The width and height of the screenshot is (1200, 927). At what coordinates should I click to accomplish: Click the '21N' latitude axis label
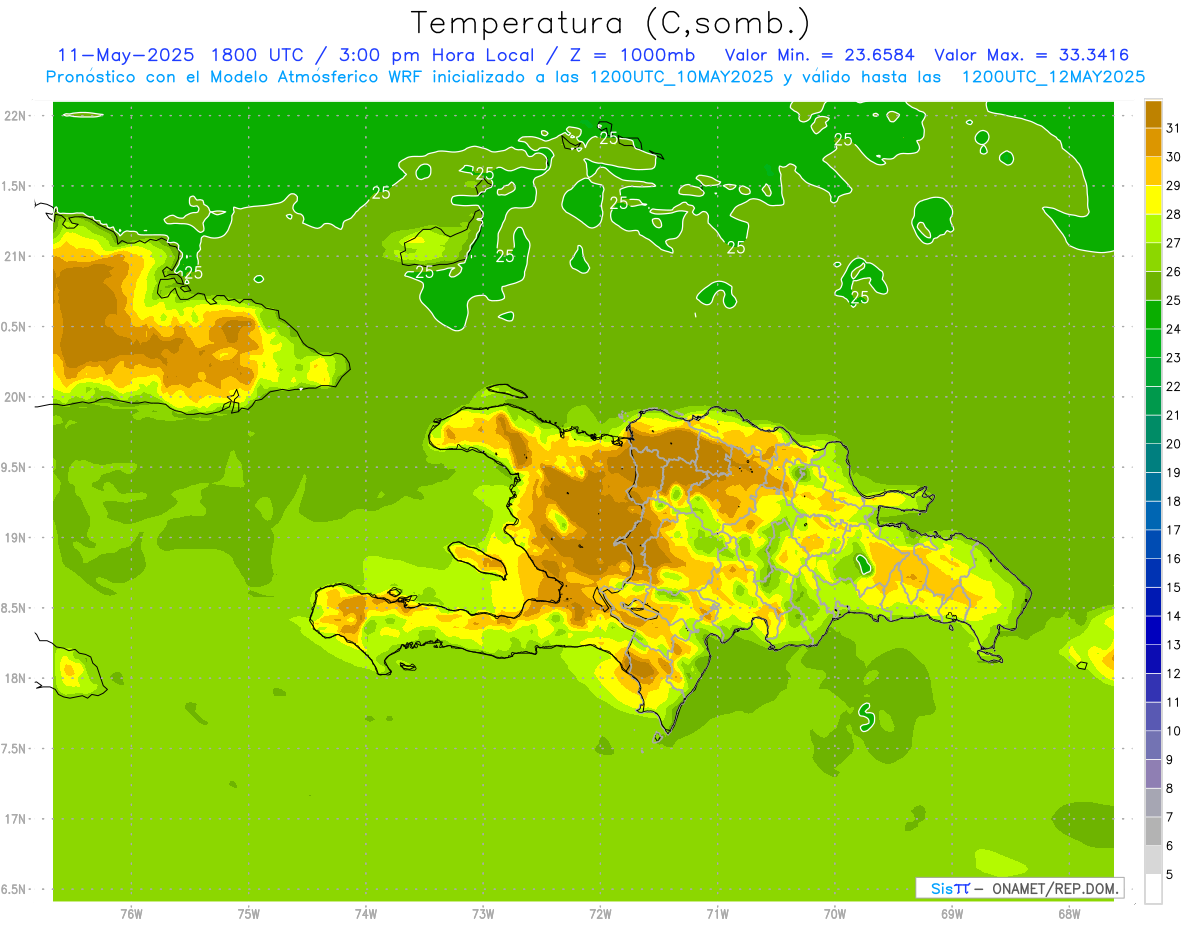pyautogui.click(x=14, y=256)
